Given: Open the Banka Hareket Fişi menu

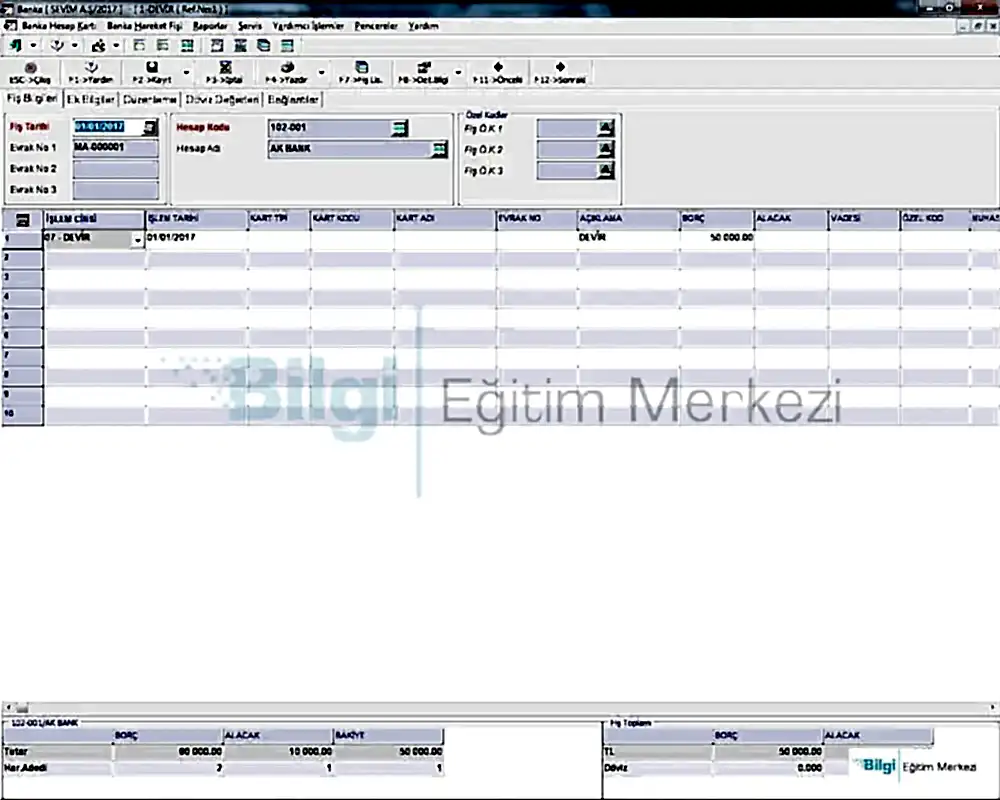Looking at the screenshot, I should 144,26.
